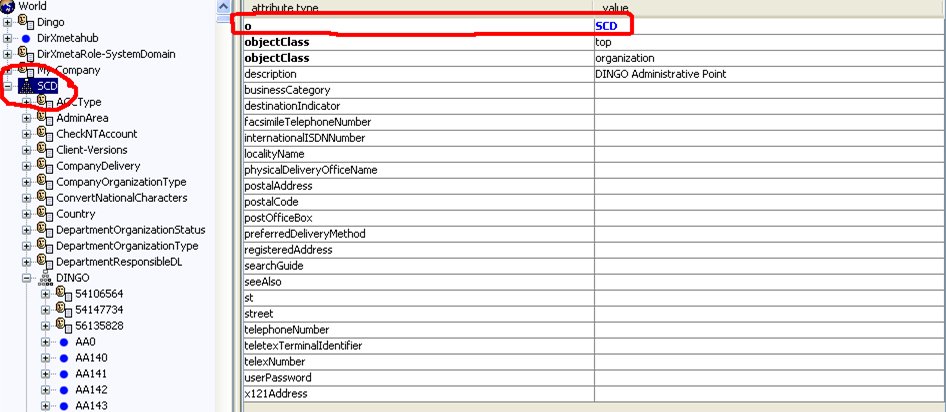Image resolution: width=946 pixels, height=412 pixels.
Task: Click the description attribute name
Action: tap(270, 74)
